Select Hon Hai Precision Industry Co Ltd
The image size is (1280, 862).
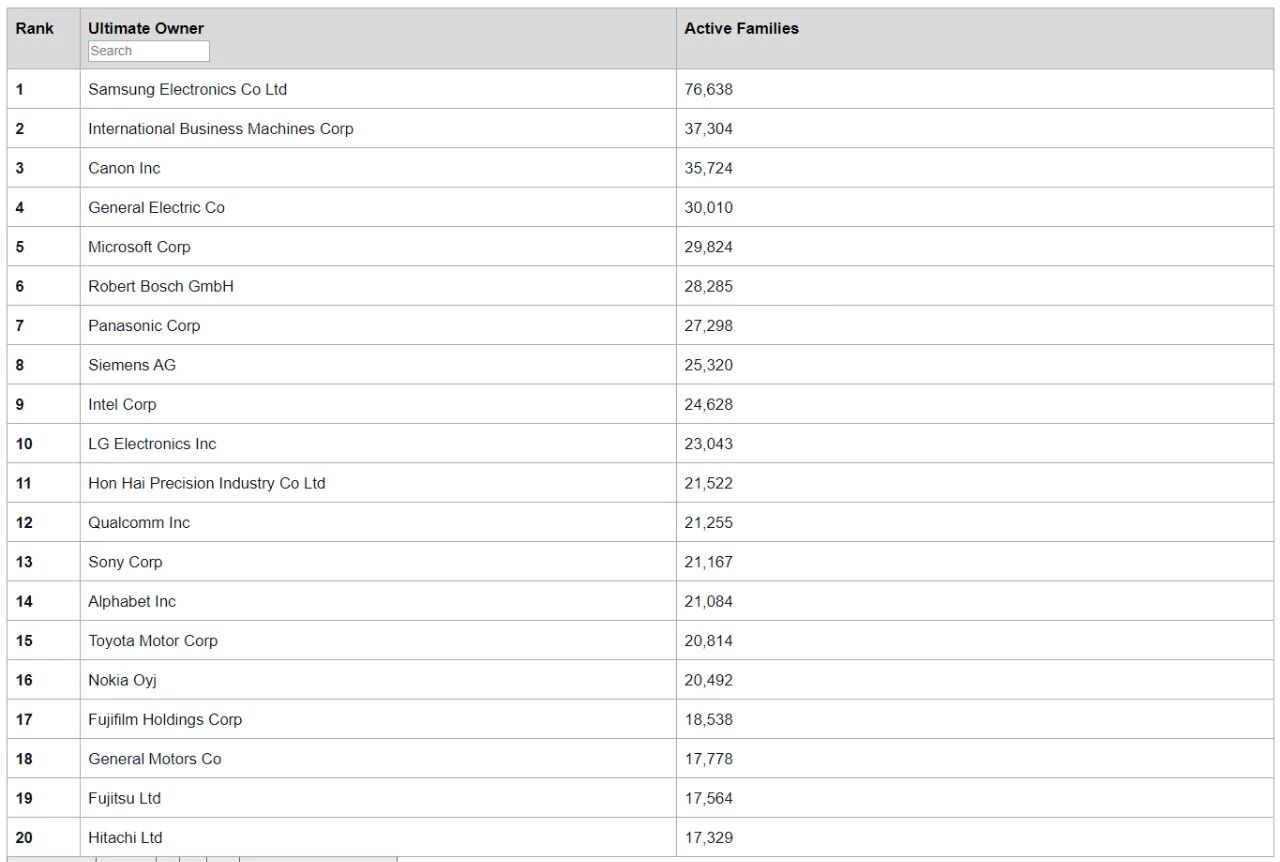click(206, 483)
